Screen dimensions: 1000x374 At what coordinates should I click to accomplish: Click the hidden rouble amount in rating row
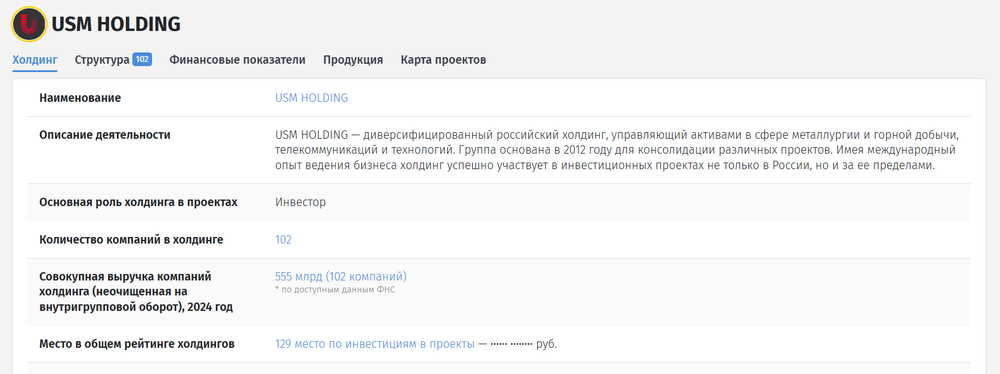pos(511,345)
